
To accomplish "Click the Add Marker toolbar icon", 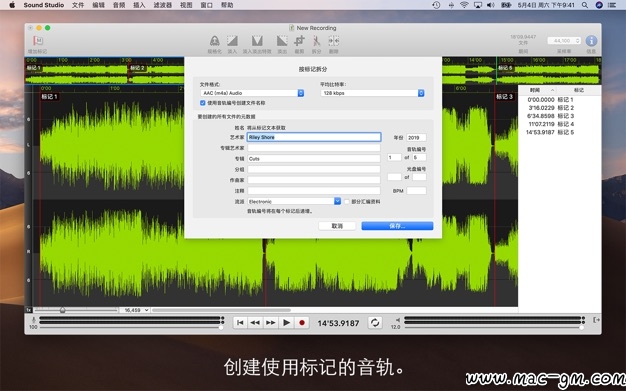I will (x=38, y=41).
